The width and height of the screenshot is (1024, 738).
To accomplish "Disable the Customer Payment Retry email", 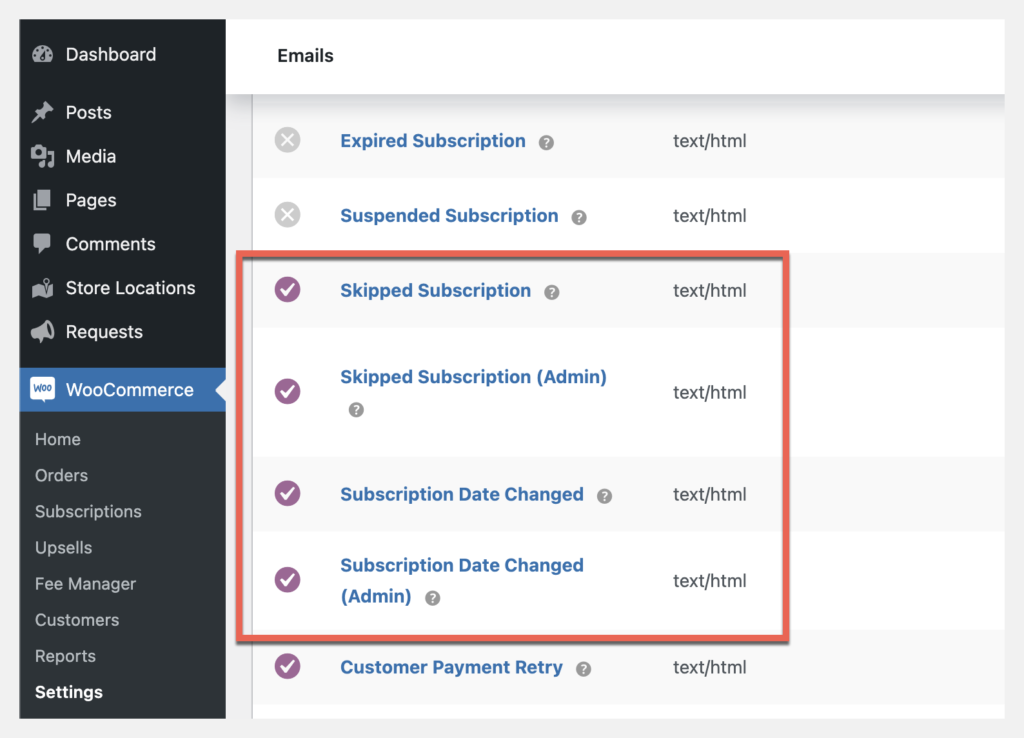I will 287,667.
